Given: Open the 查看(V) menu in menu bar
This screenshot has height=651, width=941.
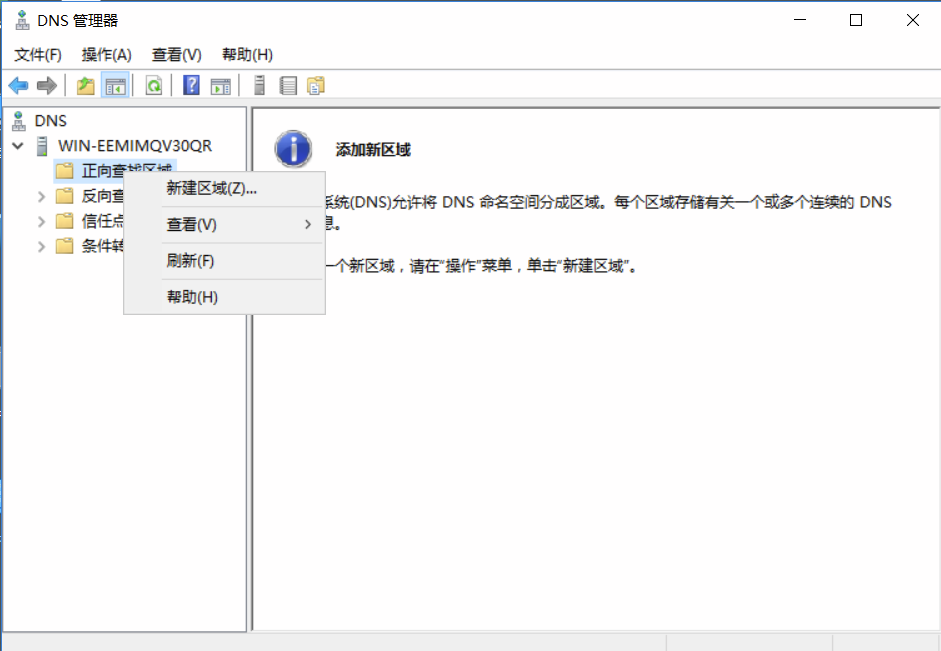Looking at the screenshot, I should click(176, 55).
